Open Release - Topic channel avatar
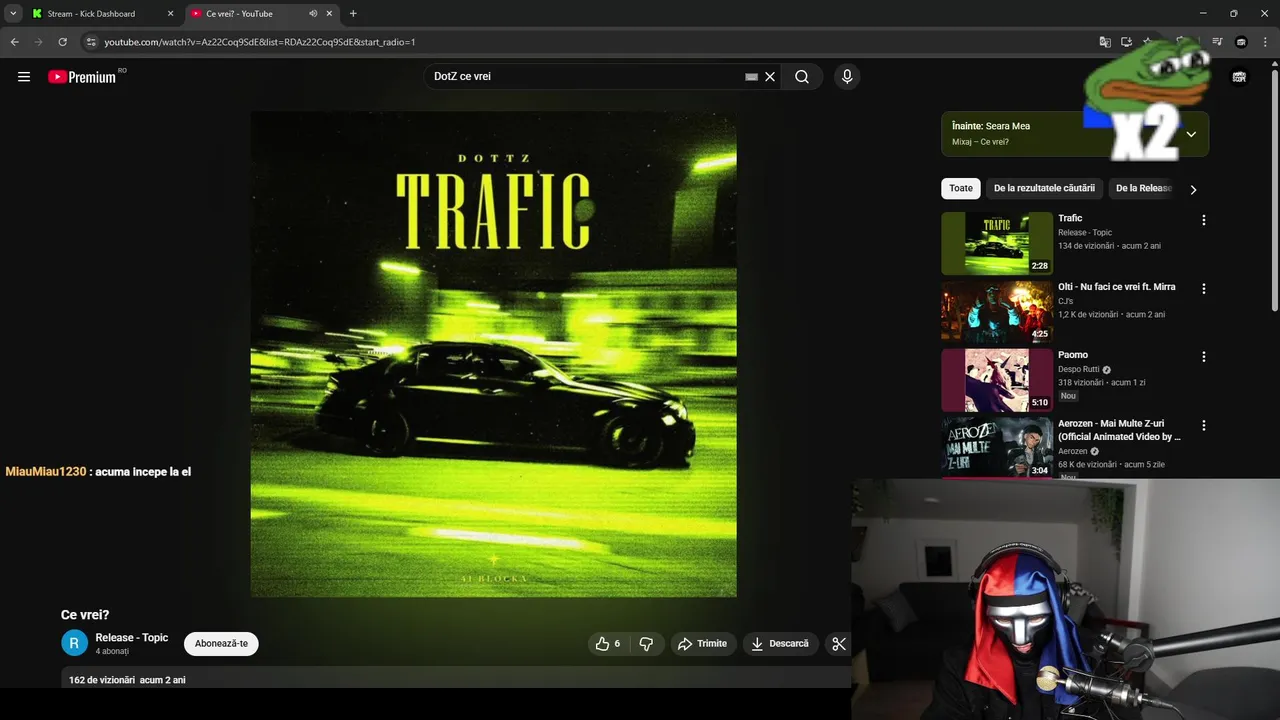 [75, 643]
